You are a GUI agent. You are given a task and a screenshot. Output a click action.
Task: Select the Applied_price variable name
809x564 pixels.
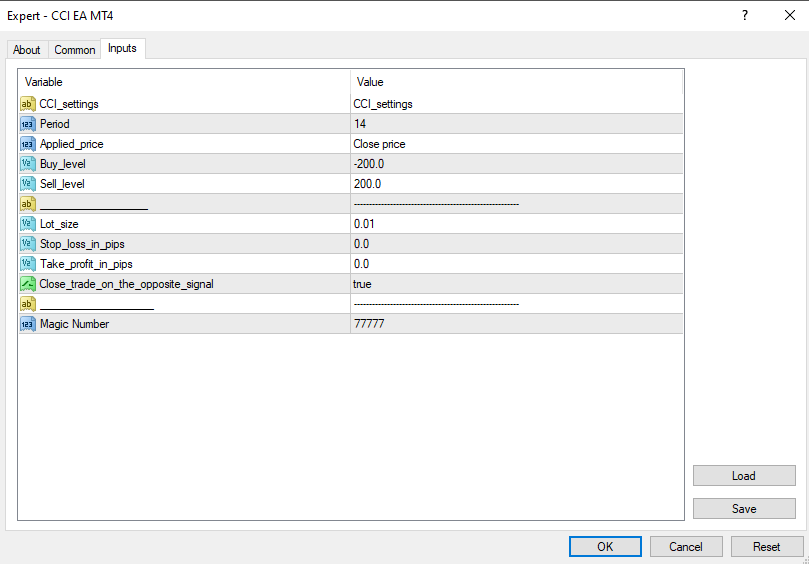click(72, 144)
